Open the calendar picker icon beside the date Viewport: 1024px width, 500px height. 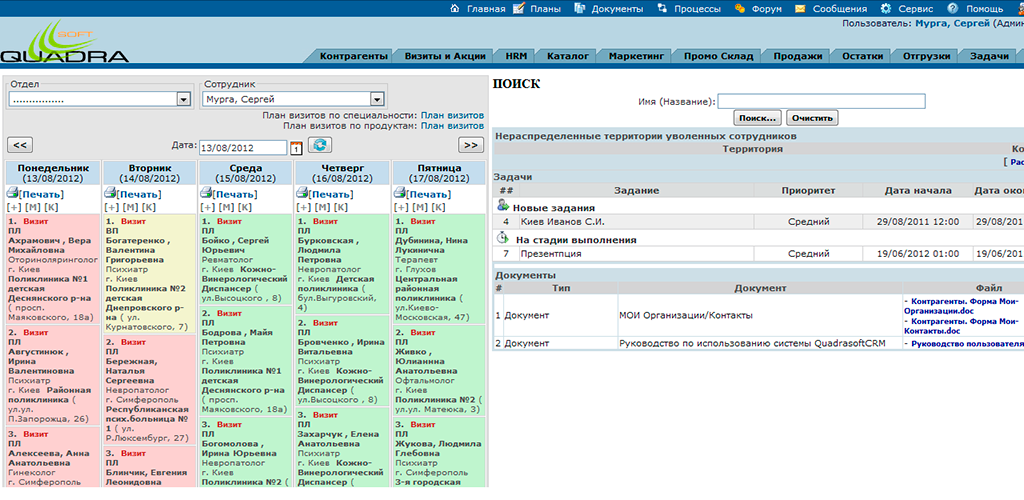click(296, 148)
